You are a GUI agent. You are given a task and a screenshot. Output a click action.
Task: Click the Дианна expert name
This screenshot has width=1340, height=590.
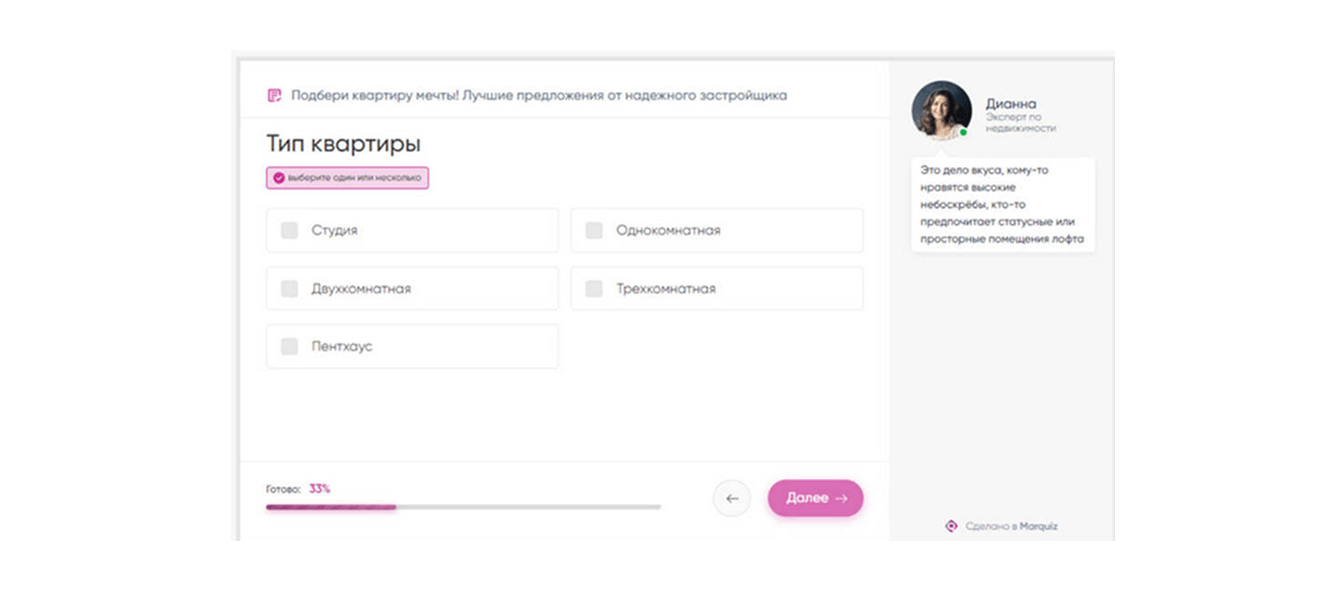point(1011,103)
